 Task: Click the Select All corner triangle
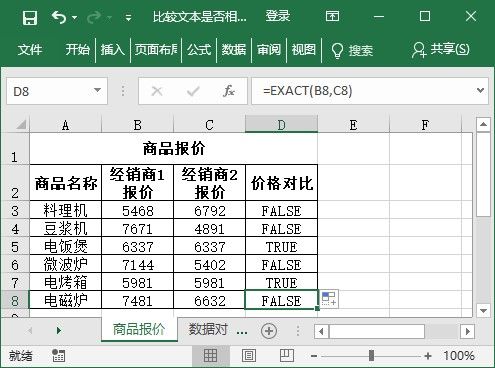click(21, 125)
